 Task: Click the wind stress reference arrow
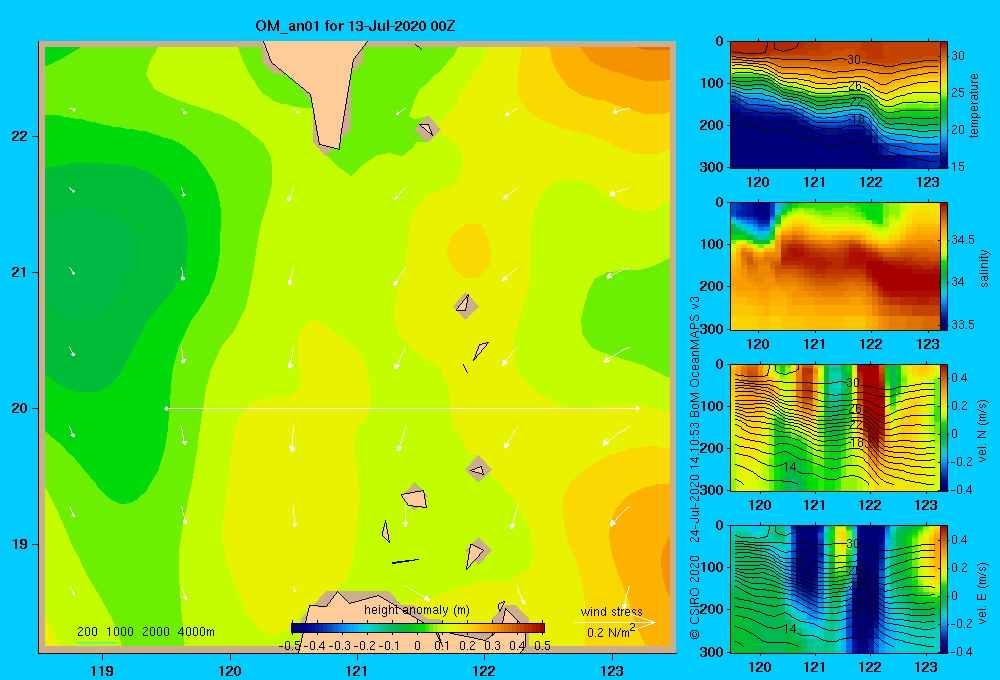614,622
